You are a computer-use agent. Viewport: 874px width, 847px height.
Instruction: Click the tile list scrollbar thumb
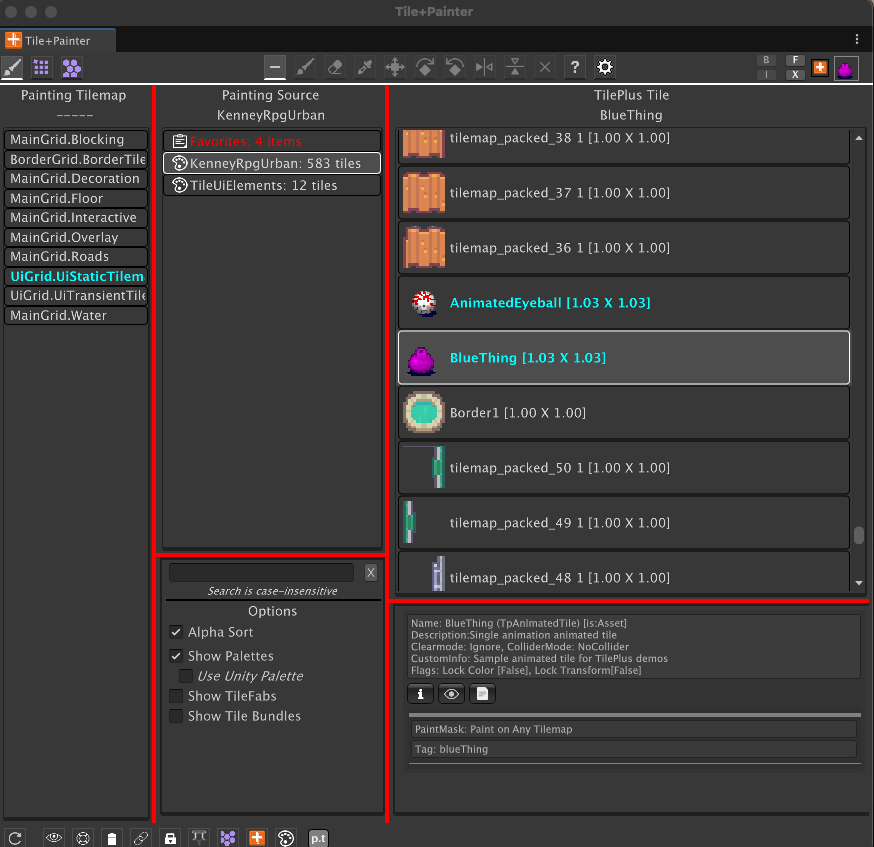859,536
